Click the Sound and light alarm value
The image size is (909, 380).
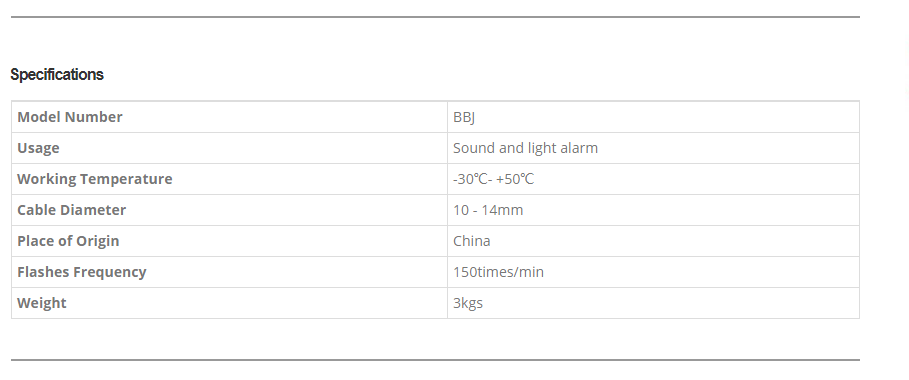click(x=525, y=148)
